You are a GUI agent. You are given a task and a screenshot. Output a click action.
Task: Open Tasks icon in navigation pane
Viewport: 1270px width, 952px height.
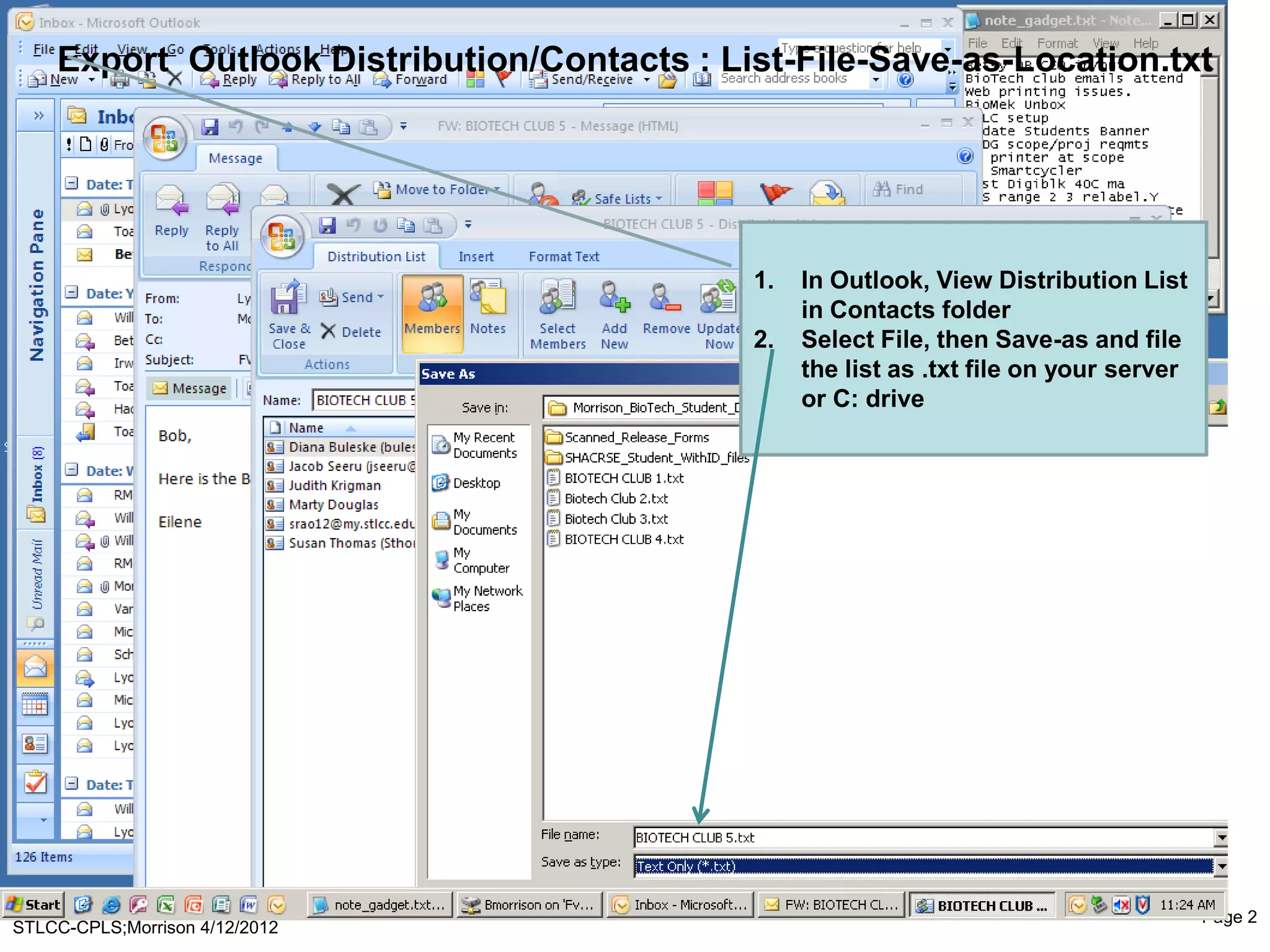coord(35,782)
